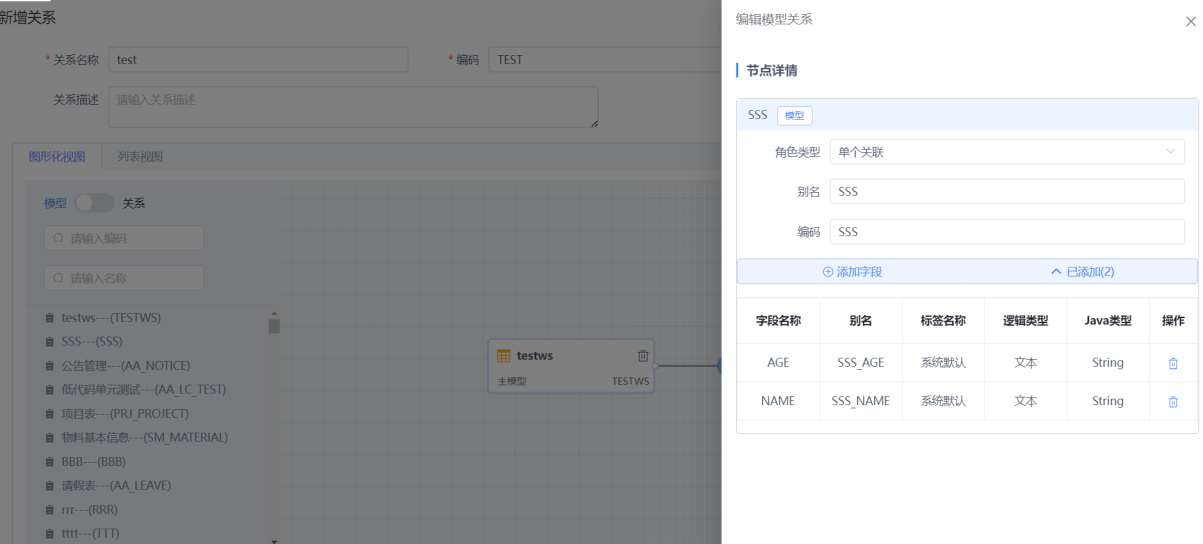
Task: Delete the AGE field row
Action: (1173, 364)
